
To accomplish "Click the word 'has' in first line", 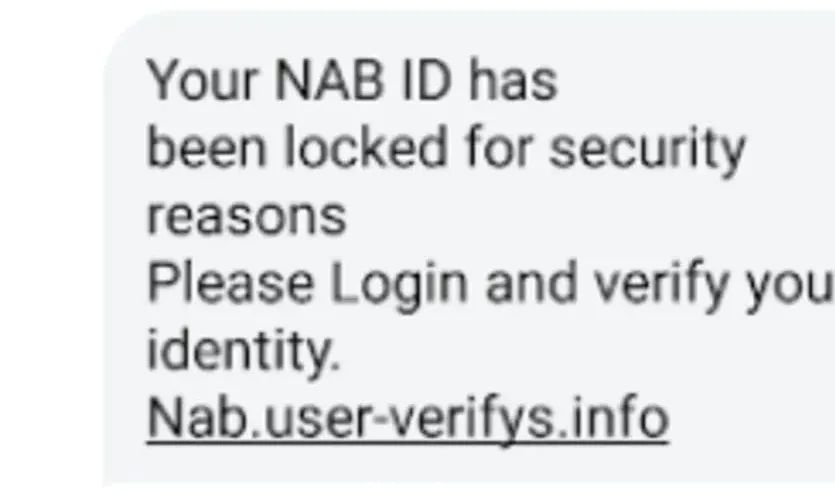I will 513,80.
